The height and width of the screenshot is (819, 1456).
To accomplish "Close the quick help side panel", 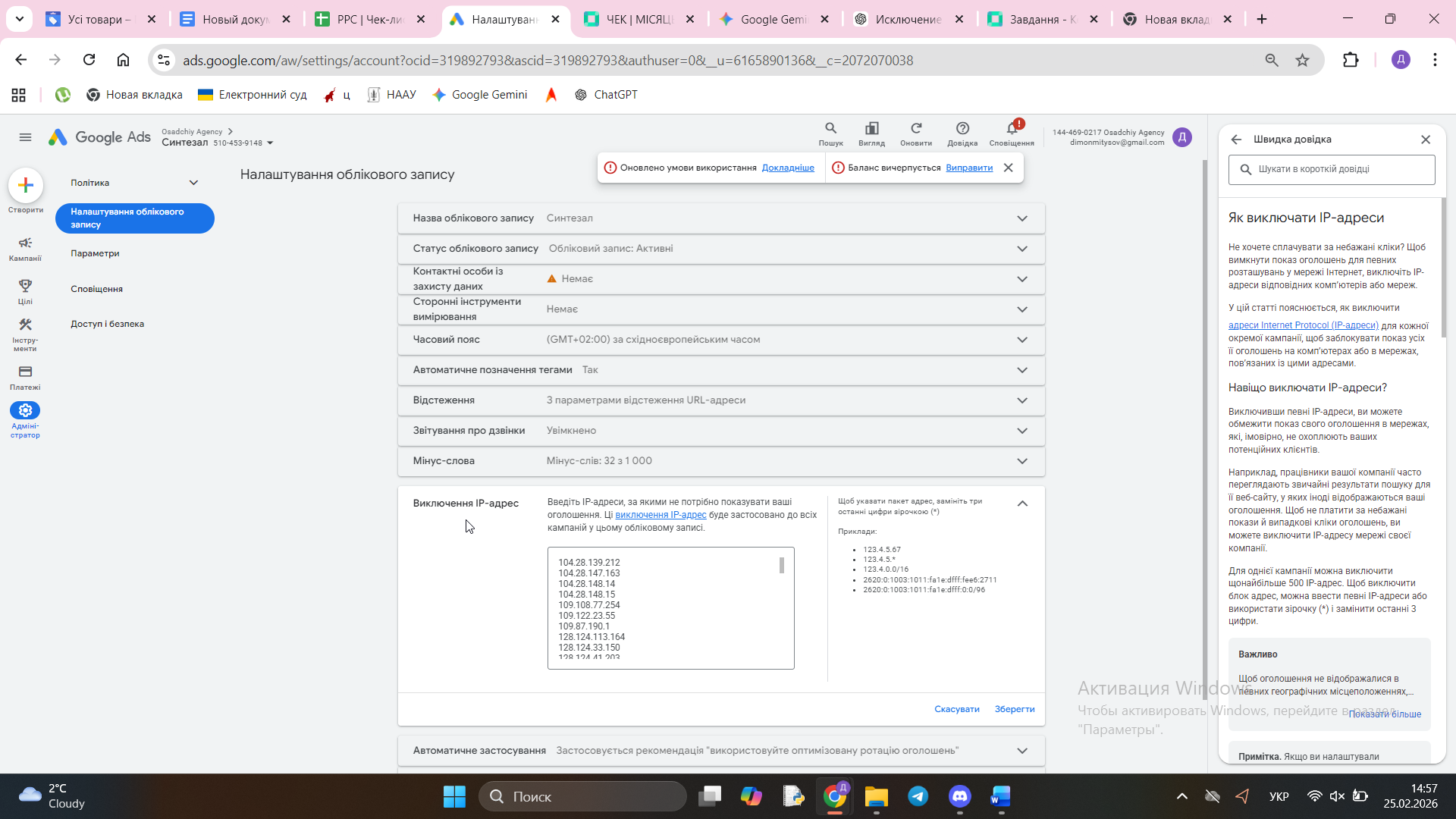I will pyautogui.click(x=1425, y=140).
